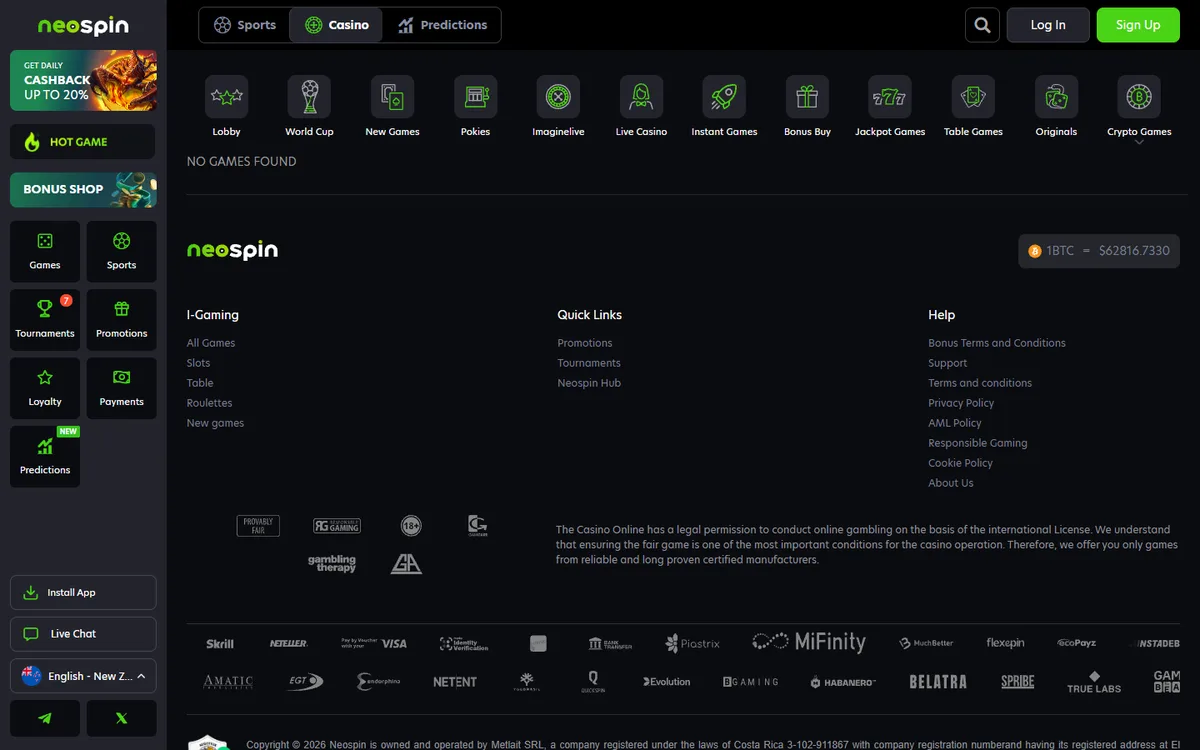Open the X social icon button

(x=122, y=718)
